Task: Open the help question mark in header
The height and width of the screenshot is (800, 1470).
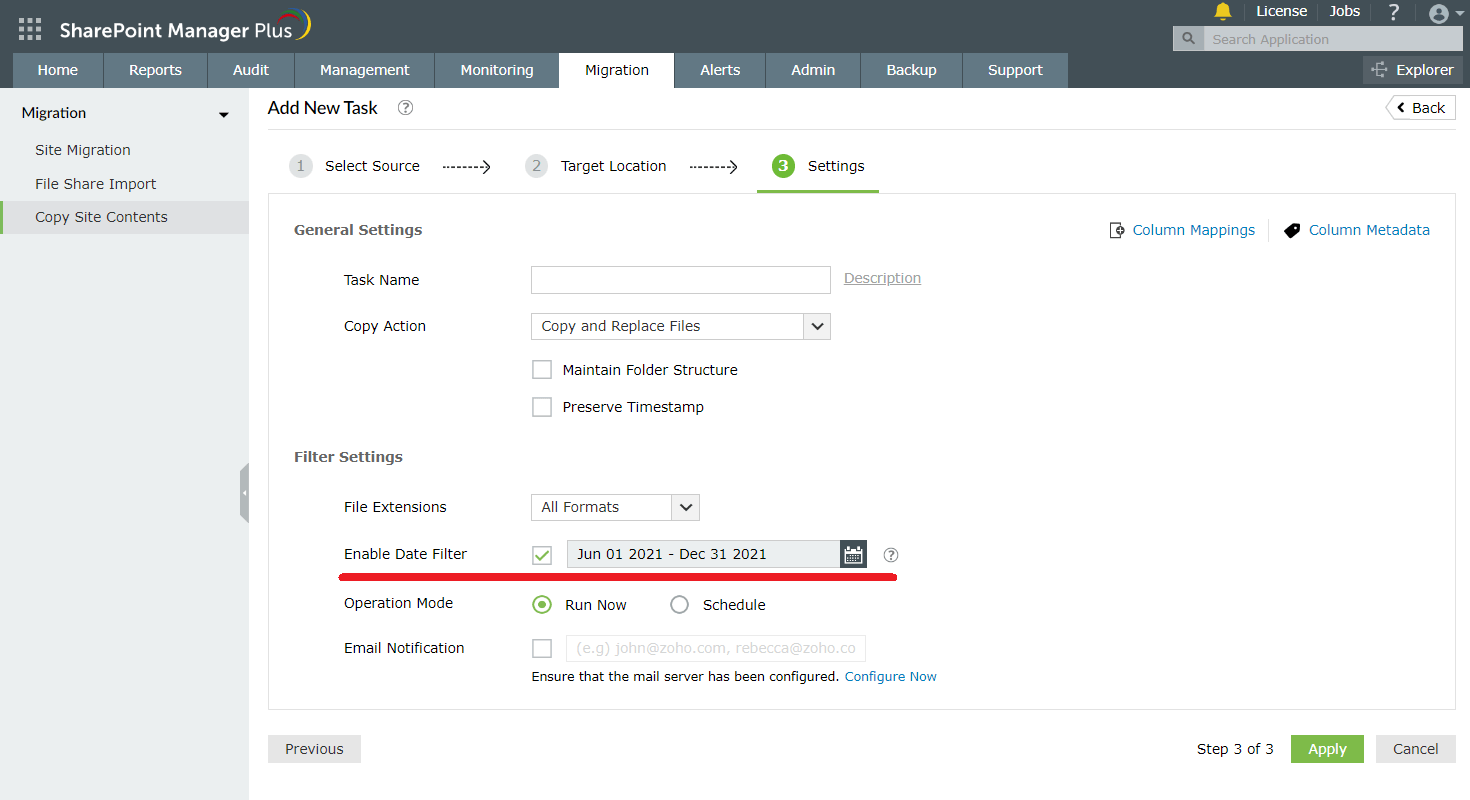Action: click(x=1394, y=12)
